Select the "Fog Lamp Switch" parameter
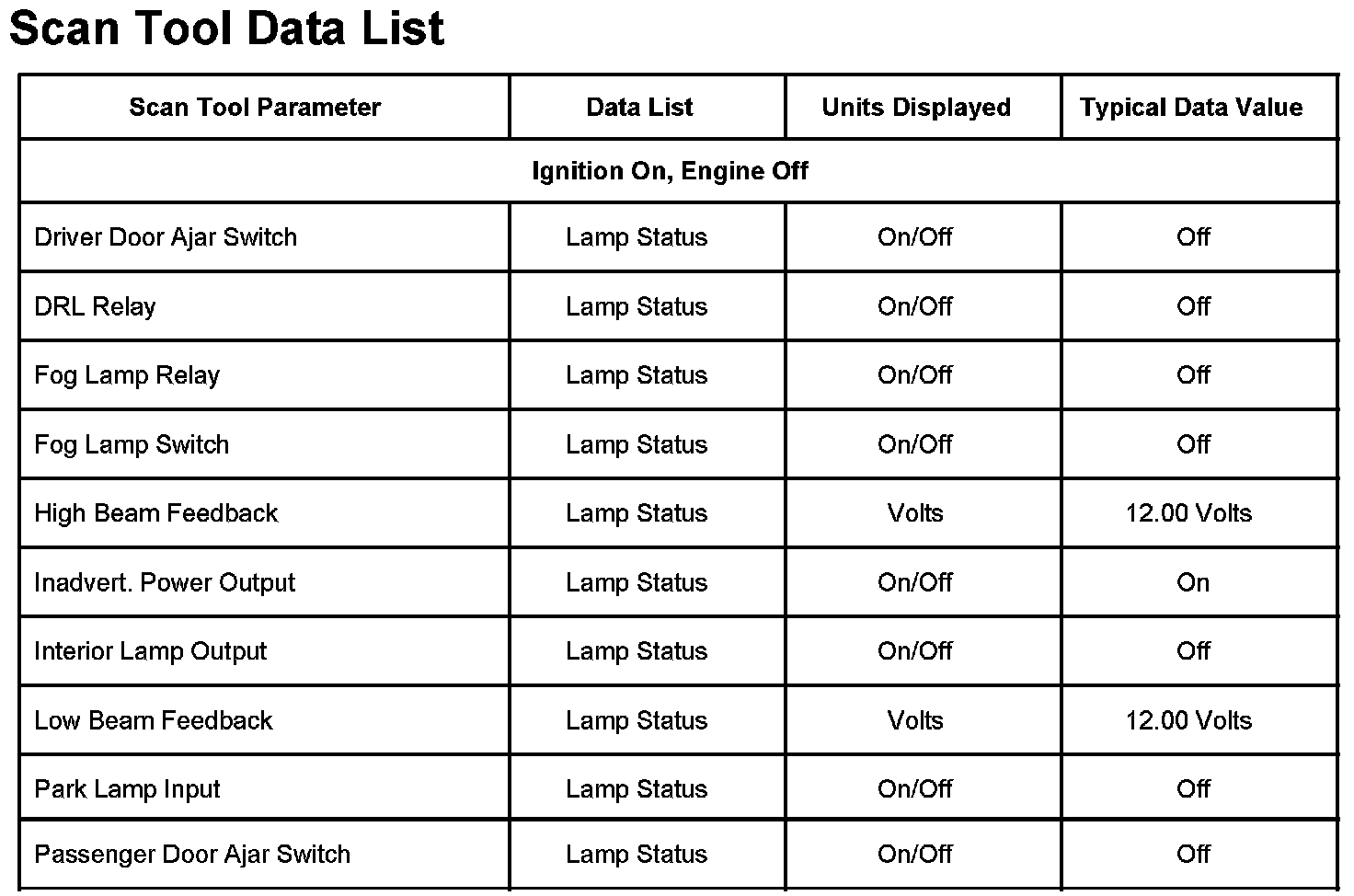 coord(132,444)
